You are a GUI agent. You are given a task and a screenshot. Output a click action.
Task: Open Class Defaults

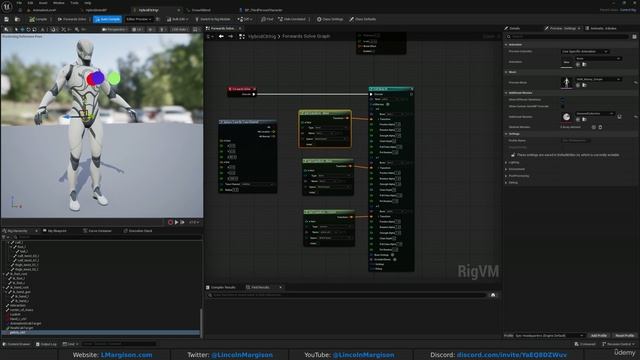[362, 19]
